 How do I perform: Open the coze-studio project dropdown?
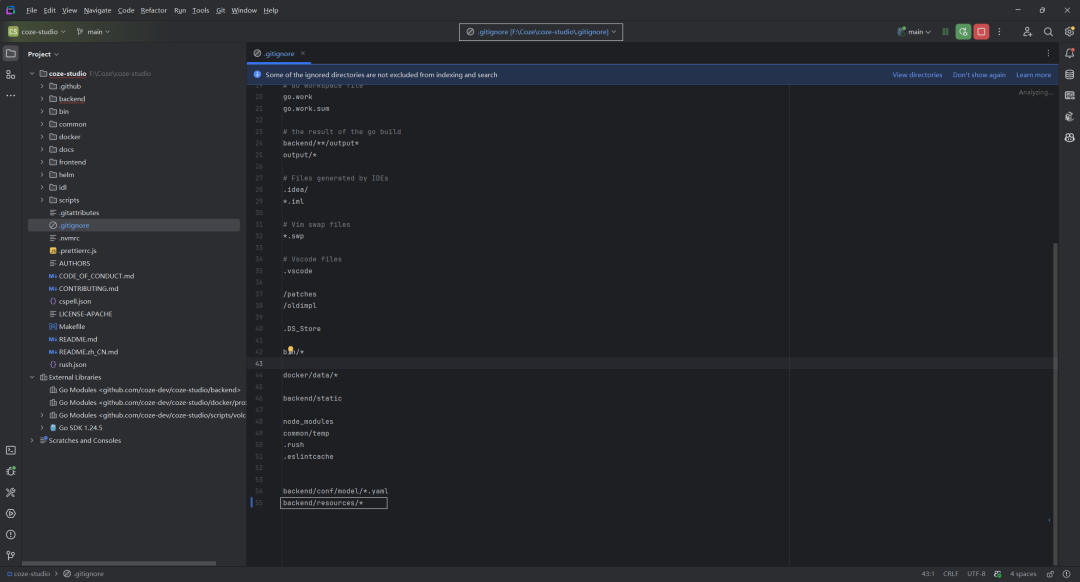tap(37, 32)
